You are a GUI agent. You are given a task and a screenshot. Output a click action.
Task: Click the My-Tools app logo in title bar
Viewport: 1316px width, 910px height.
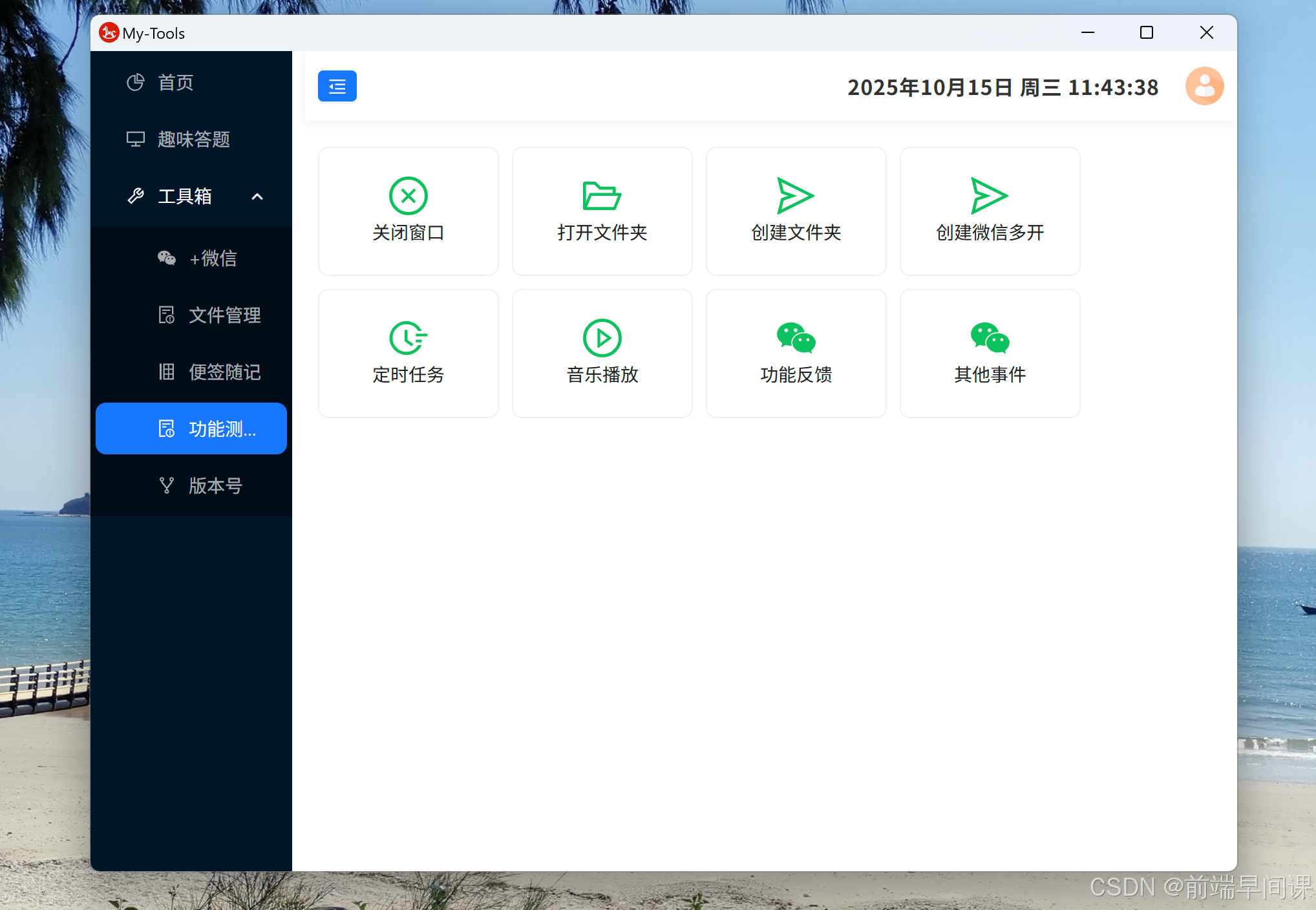[109, 32]
